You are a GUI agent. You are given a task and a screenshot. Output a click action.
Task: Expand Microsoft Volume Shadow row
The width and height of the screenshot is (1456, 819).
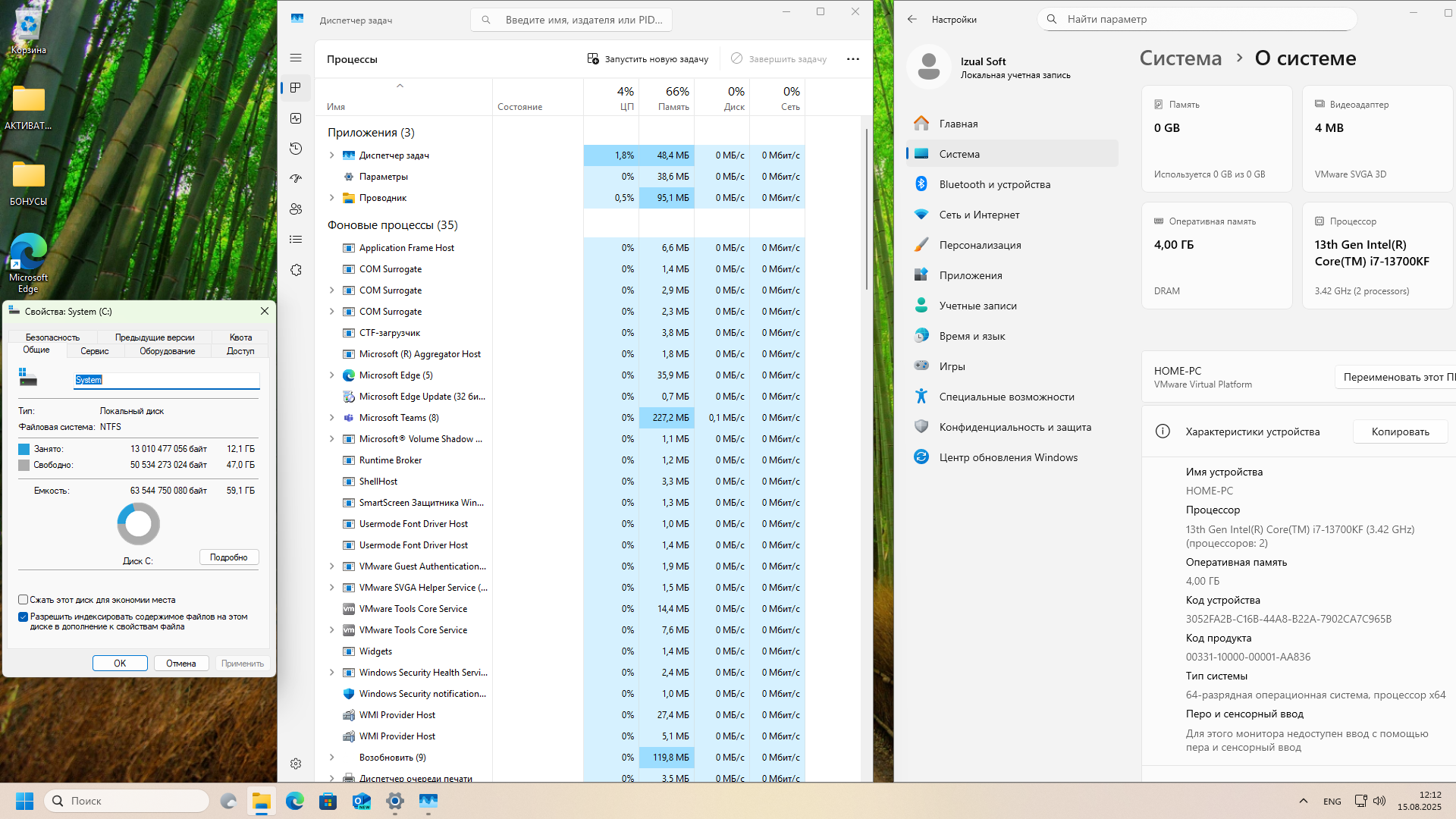point(331,439)
